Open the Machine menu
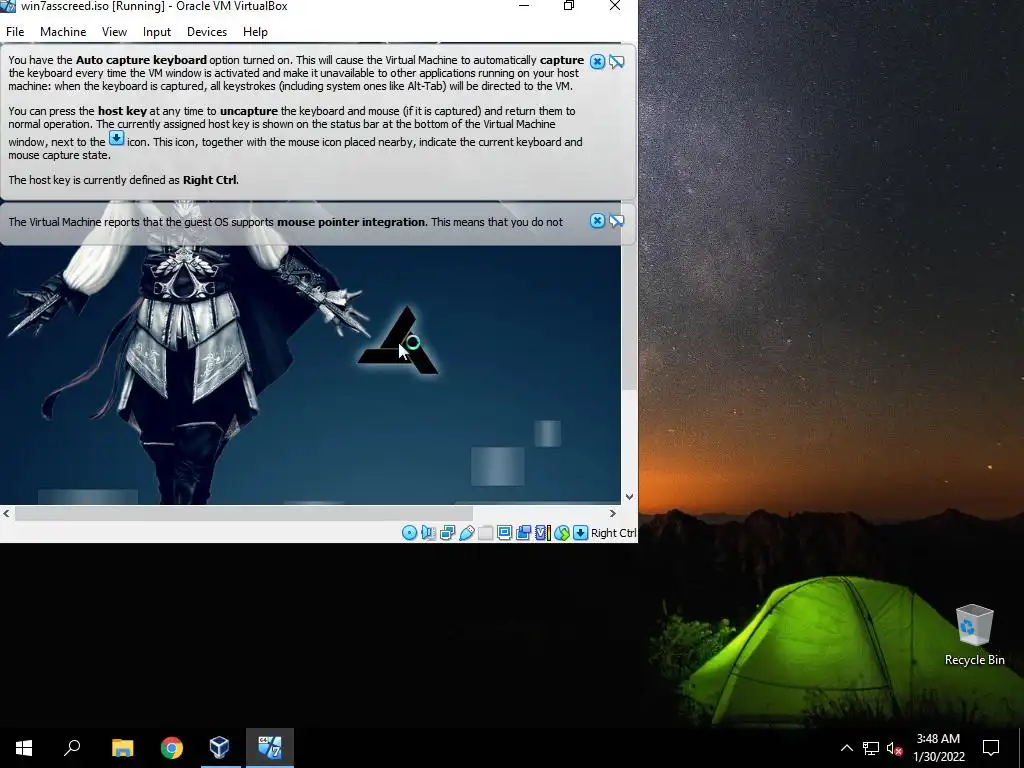This screenshot has width=1024, height=768. click(63, 31)
